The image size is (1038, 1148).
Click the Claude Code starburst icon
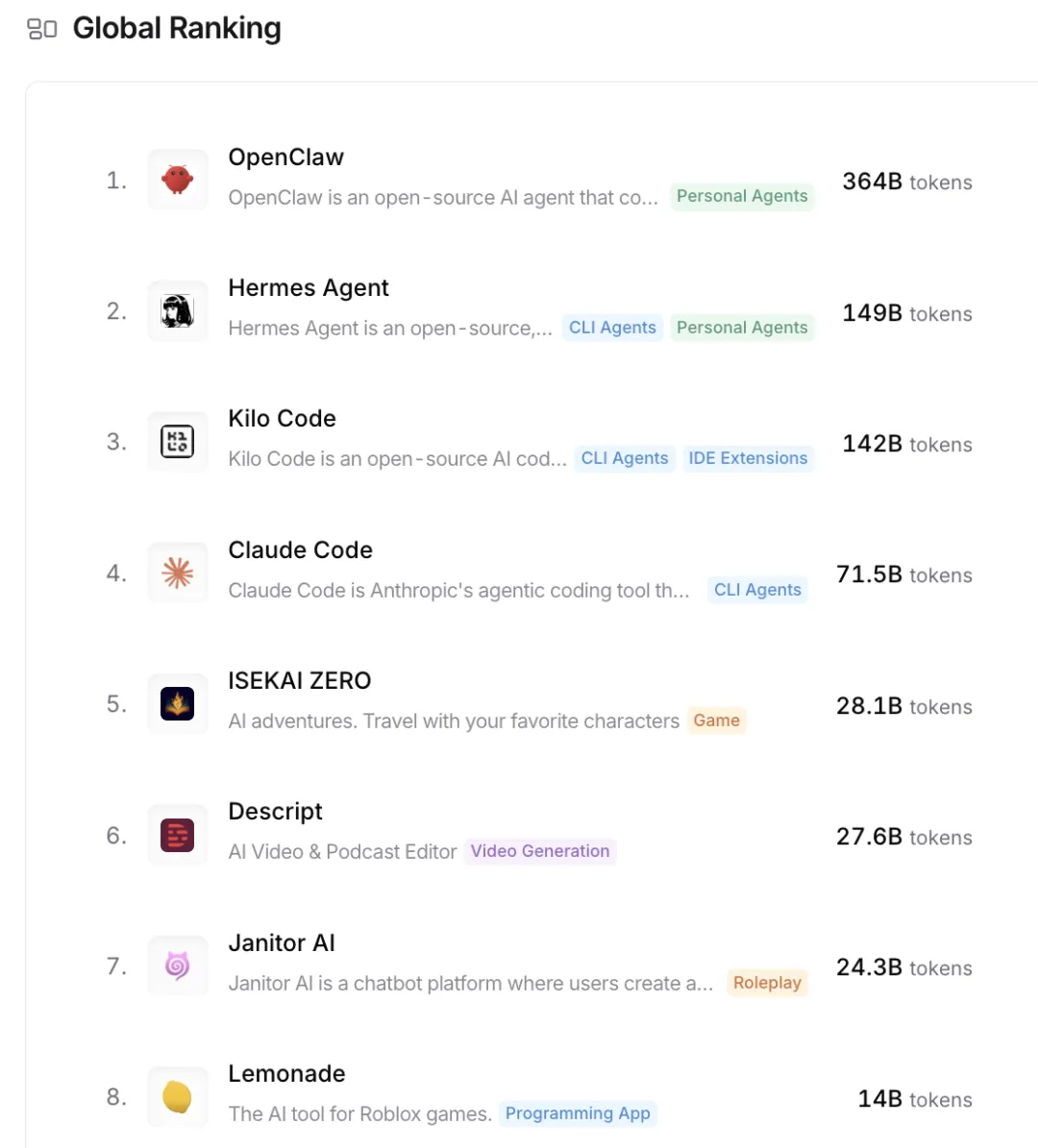coord(178,574)
